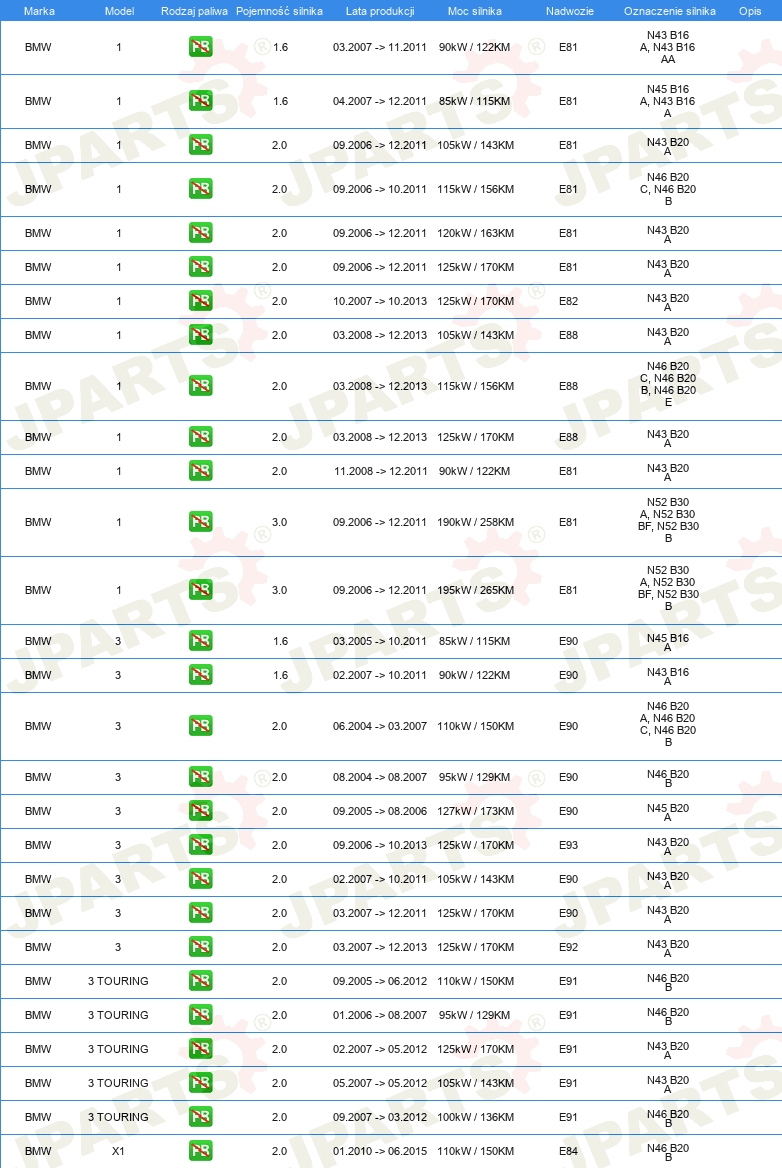This screenshot has height=1168, width=782.
Task: Click the 100kW / 136KM power cell
Action: click(x=475, y=1117)
